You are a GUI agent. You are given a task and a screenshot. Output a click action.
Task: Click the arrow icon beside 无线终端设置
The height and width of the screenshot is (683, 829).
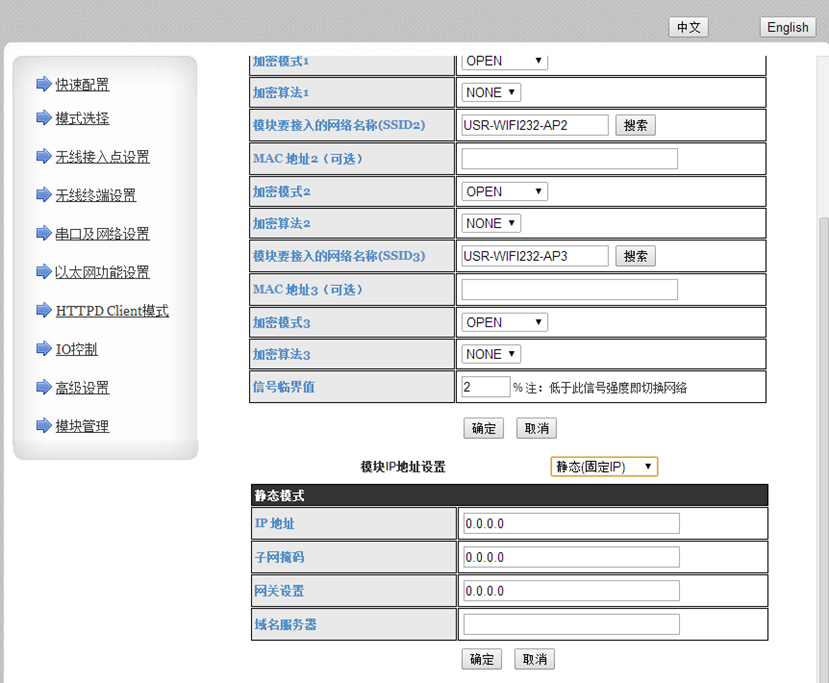43,195
